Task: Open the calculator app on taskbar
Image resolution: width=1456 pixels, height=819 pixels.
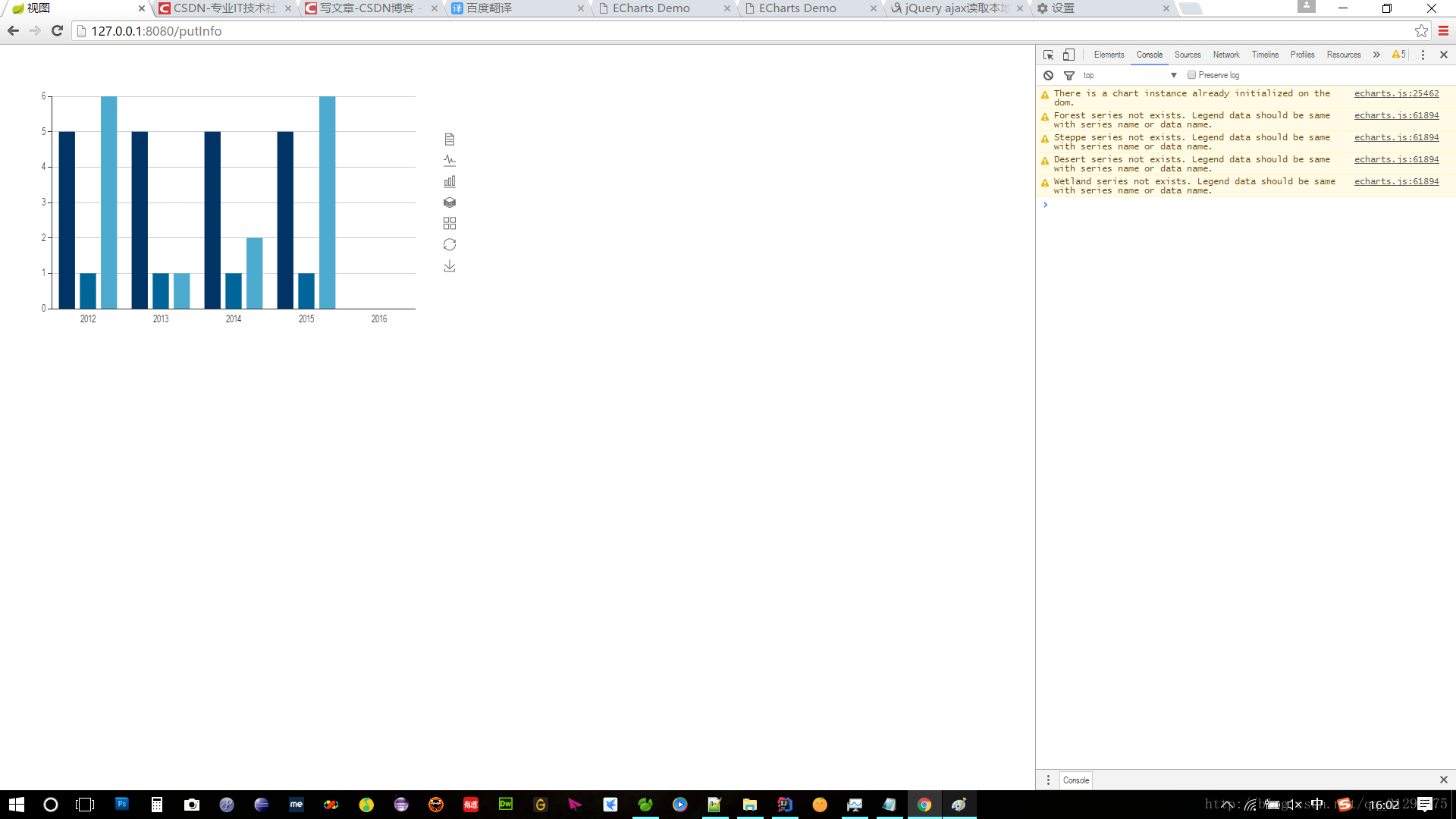Action: coord(157,805)
